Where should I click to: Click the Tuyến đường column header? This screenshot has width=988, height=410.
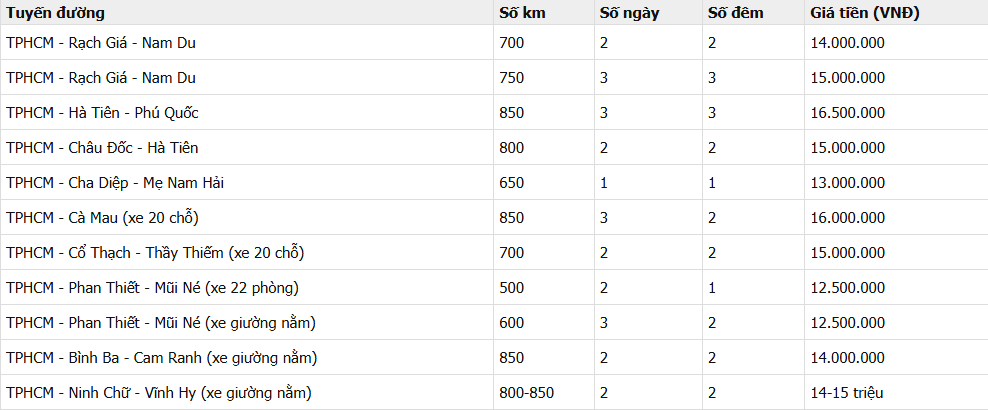click(x=56, y=13)
